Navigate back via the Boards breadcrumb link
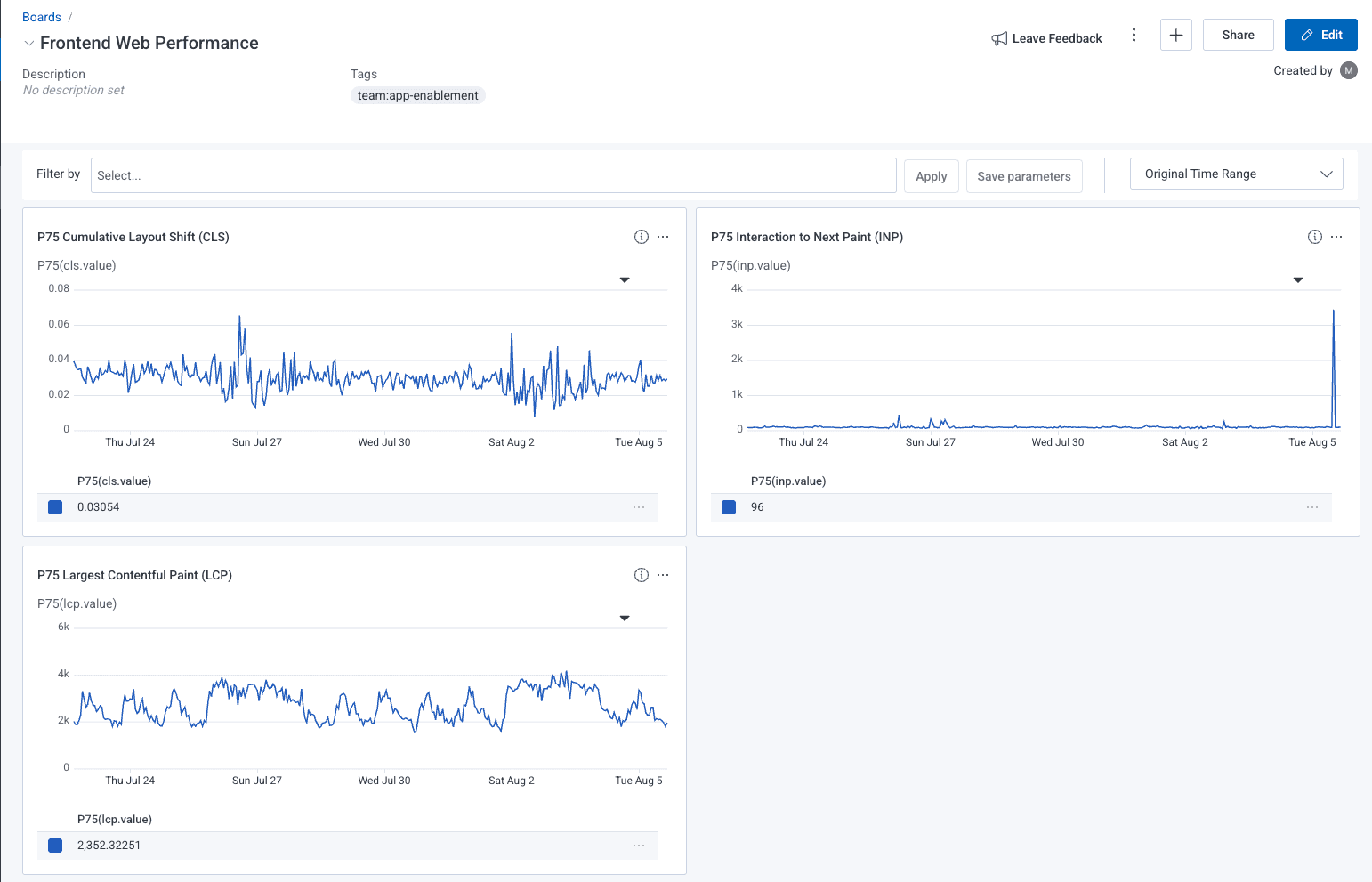Screen dimensions: 1372x882 pyautogui.click(x=42, y=16)
